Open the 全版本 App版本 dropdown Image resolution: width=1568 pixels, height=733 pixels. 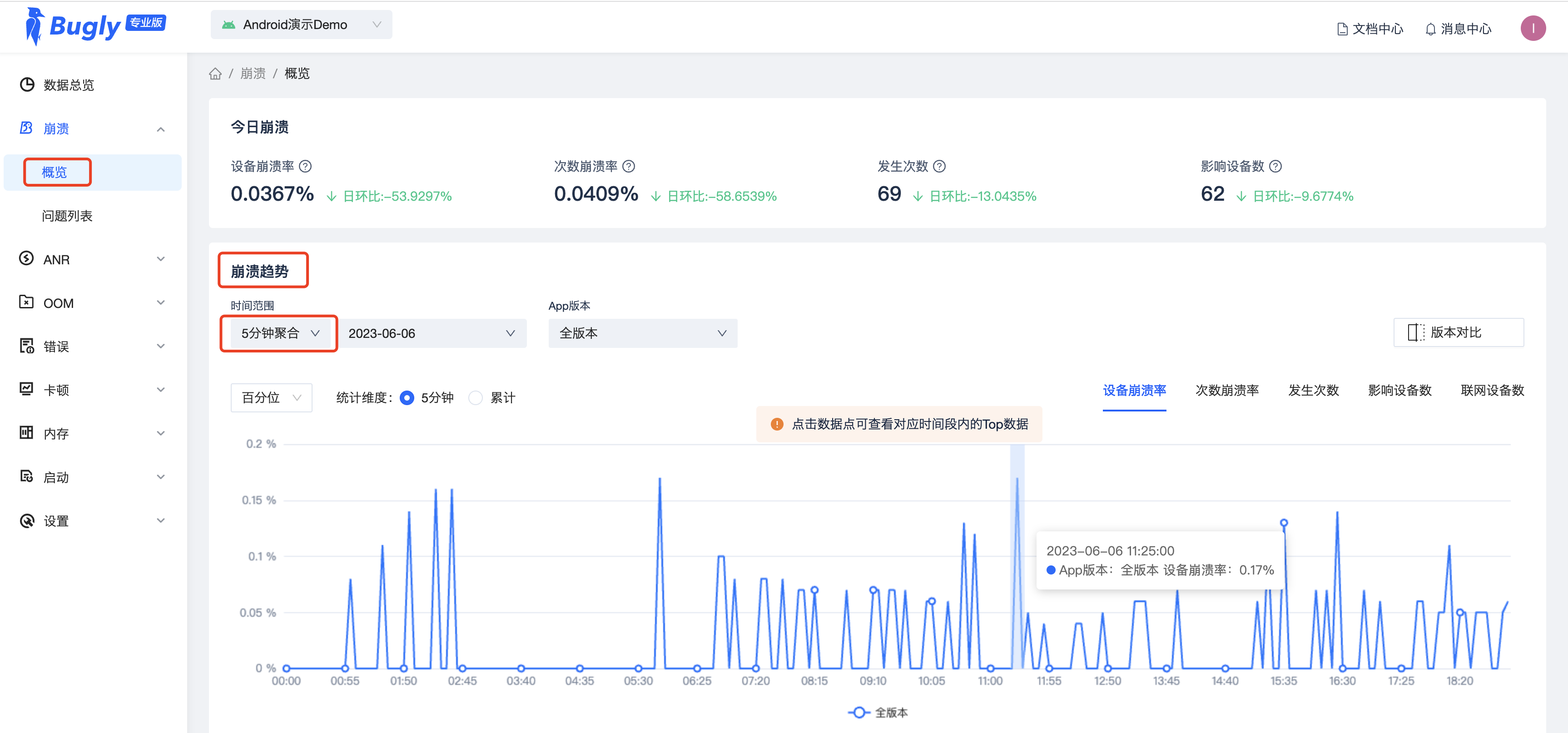(643, 333)
